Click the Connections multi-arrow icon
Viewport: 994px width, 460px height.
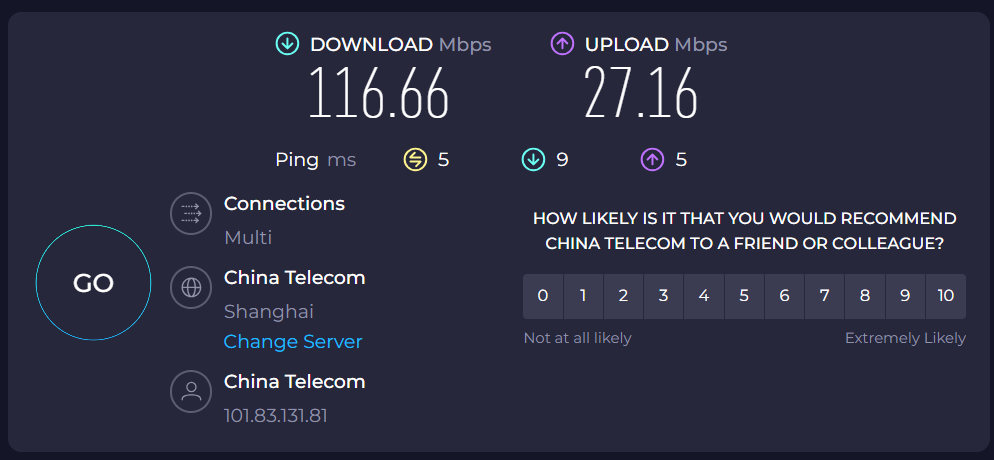190,214
